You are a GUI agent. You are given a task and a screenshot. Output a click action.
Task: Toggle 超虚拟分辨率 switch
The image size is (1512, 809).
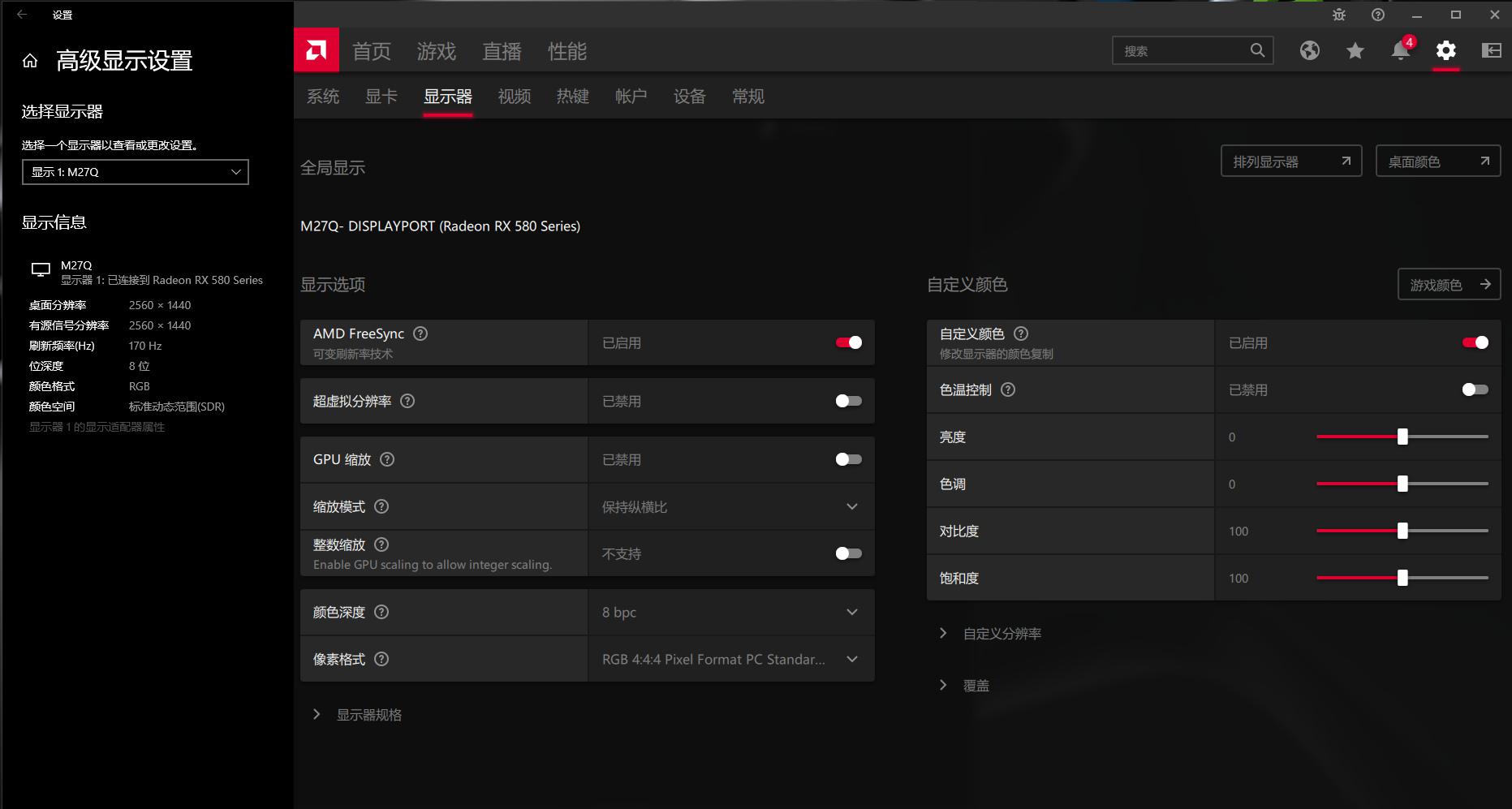849,401
